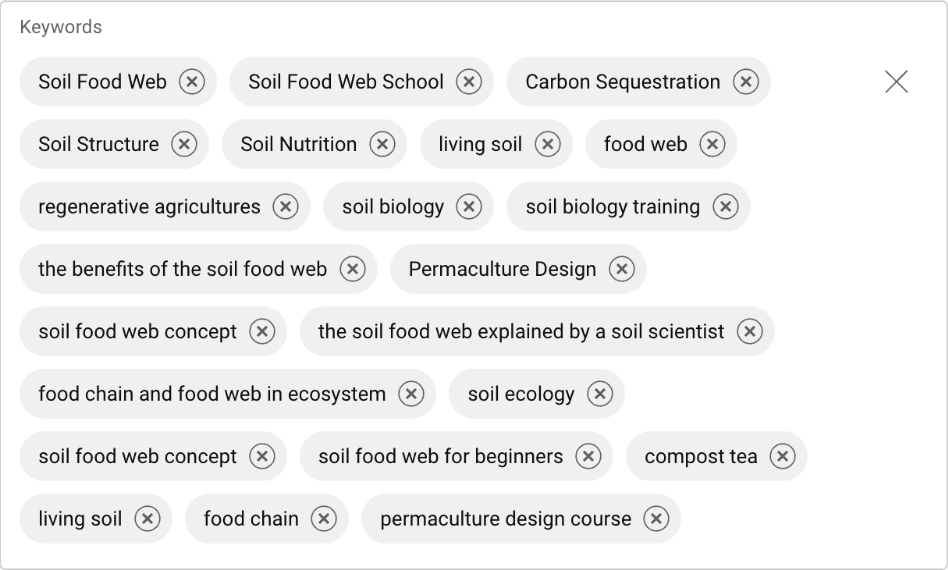Click the "soil biology" keyword text
Screen dimensions: 948x570
393,207
